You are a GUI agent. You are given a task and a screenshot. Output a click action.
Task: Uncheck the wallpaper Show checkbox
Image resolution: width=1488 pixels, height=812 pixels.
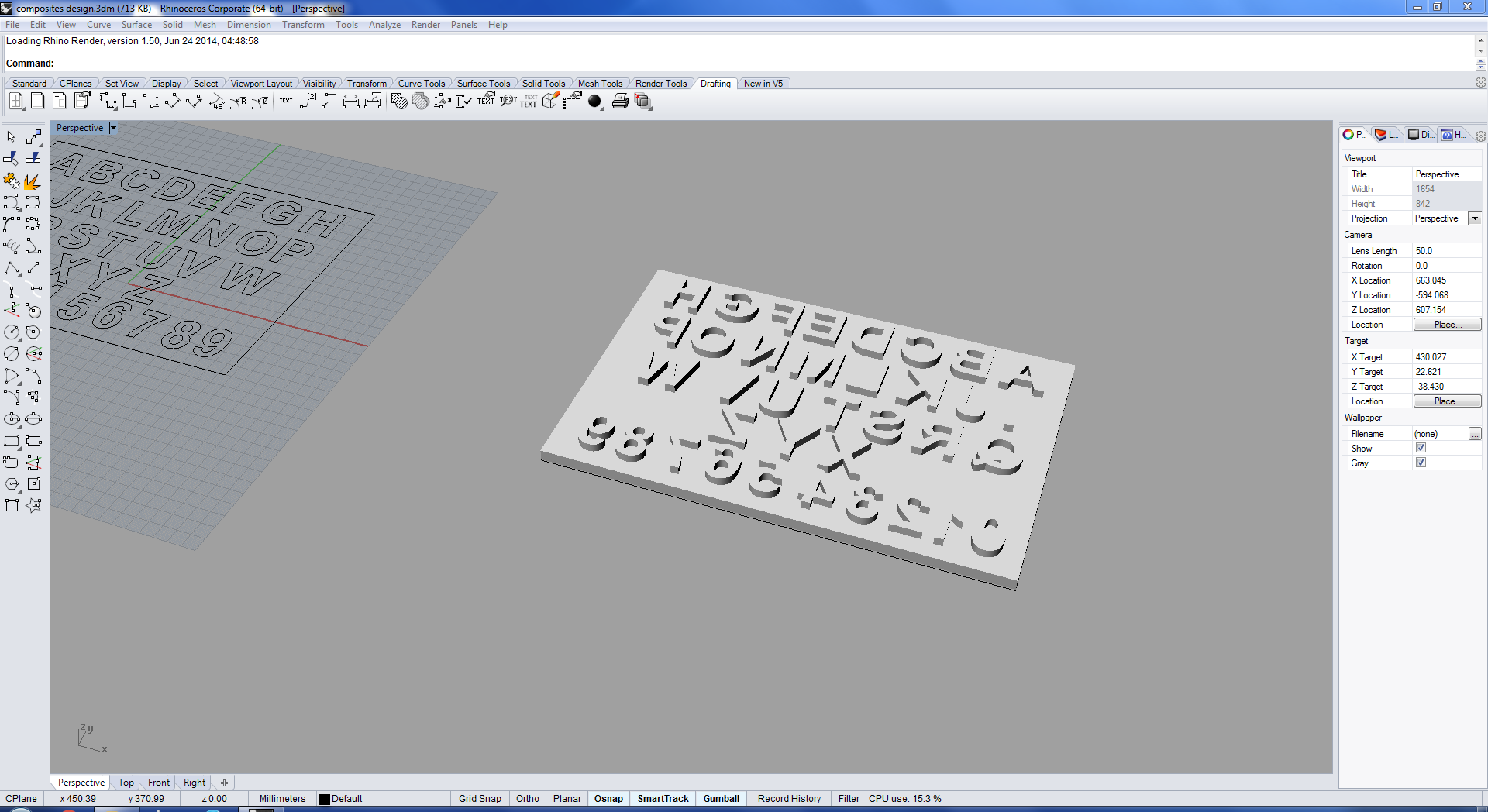[x=1421, y=449]
